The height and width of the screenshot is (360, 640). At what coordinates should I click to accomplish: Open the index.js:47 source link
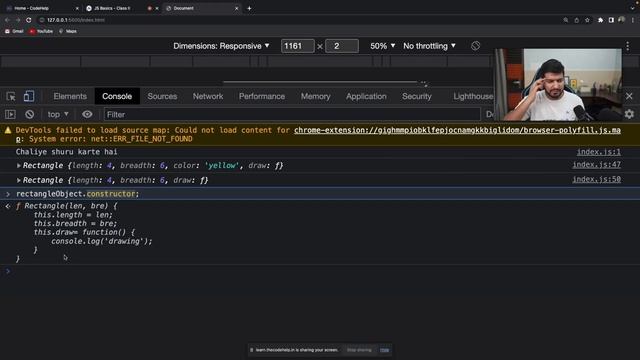[x=596, y=165]
